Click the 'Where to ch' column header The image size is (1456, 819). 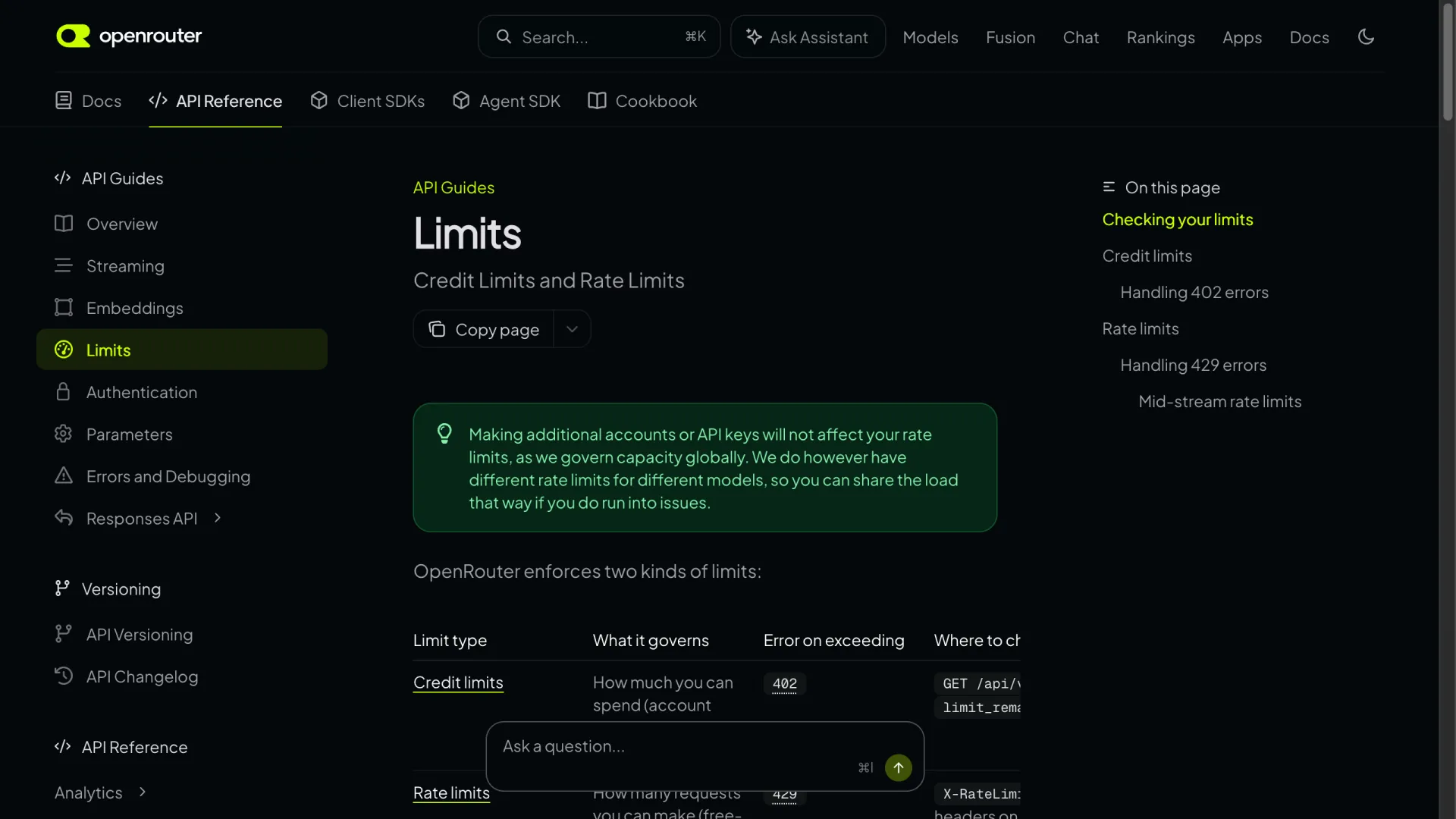point(977,640)
